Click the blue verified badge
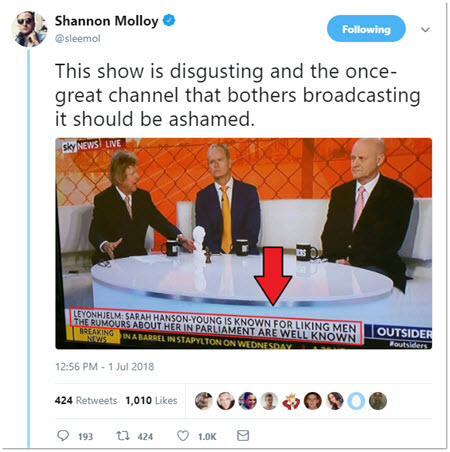450x452 pixels. tap(169, 20)
